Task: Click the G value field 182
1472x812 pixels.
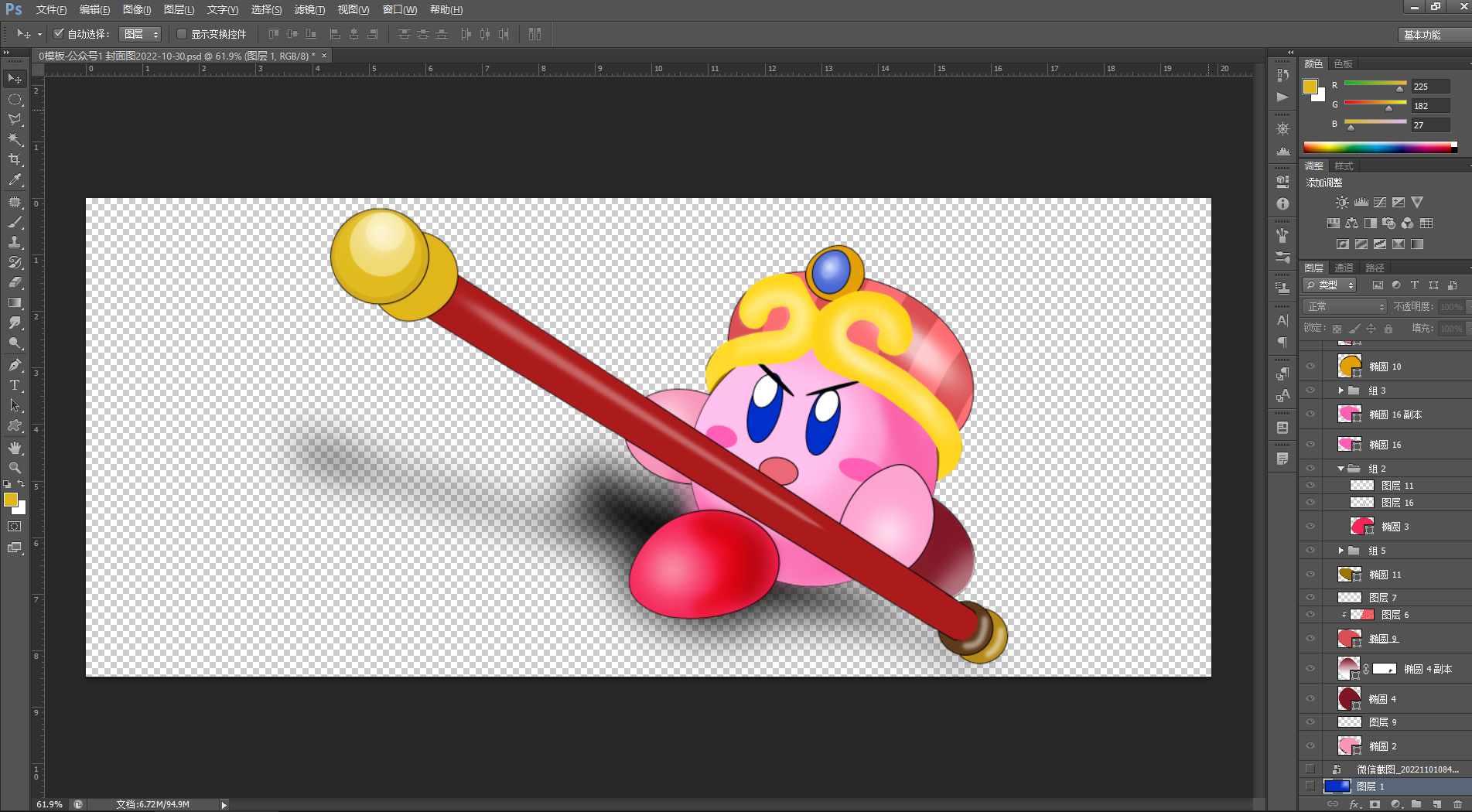Action: coord(1430,106)
